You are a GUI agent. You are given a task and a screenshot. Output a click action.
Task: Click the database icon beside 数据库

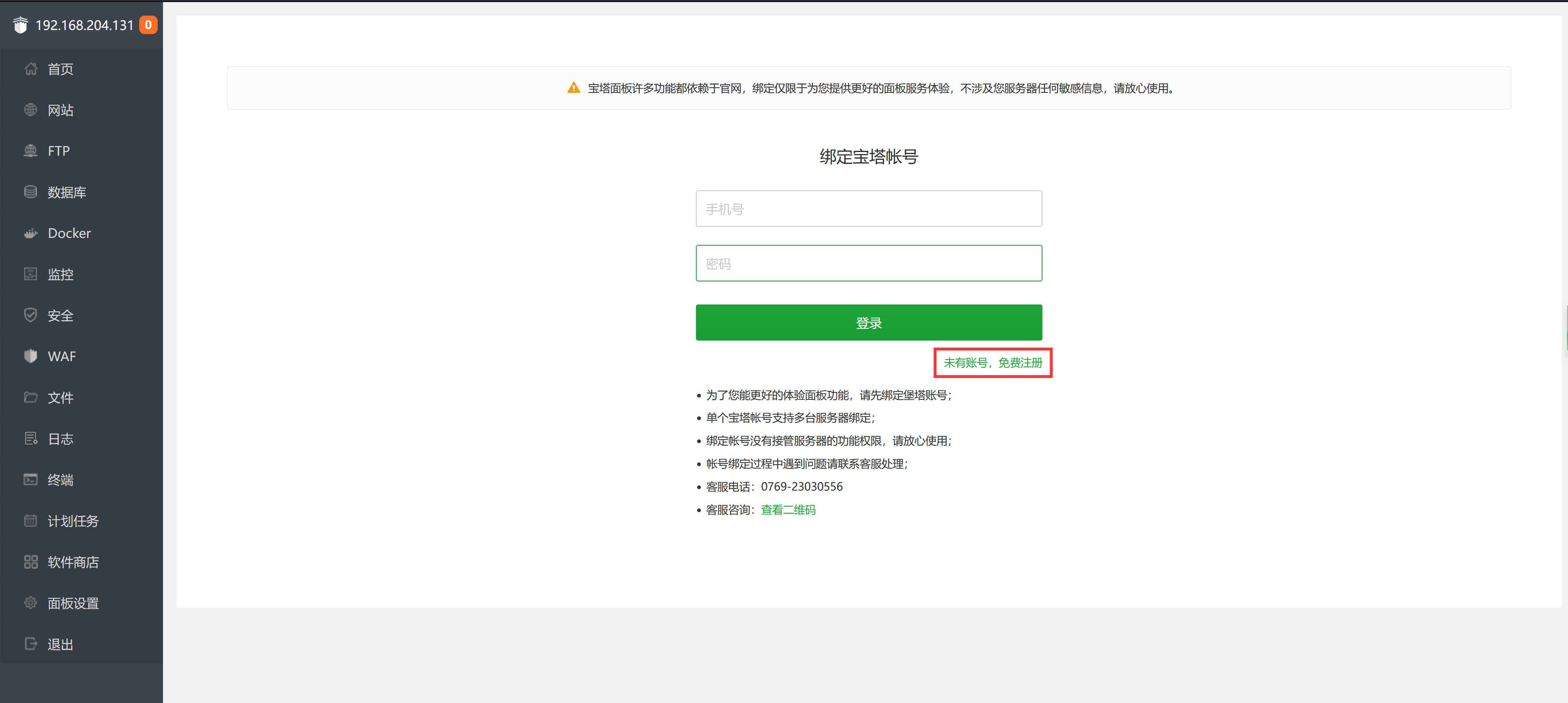(x=30, y=192)
